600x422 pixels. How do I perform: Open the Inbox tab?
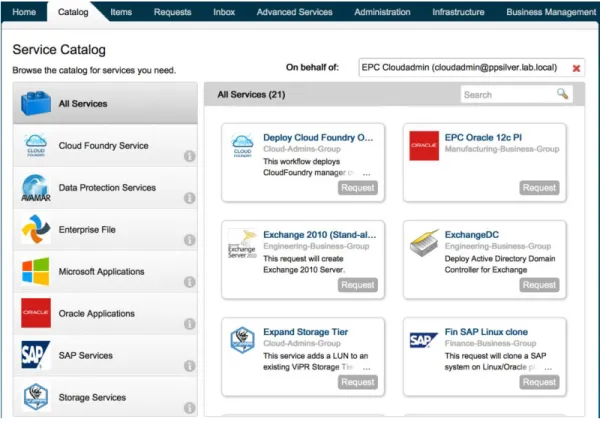coord(224,12)
